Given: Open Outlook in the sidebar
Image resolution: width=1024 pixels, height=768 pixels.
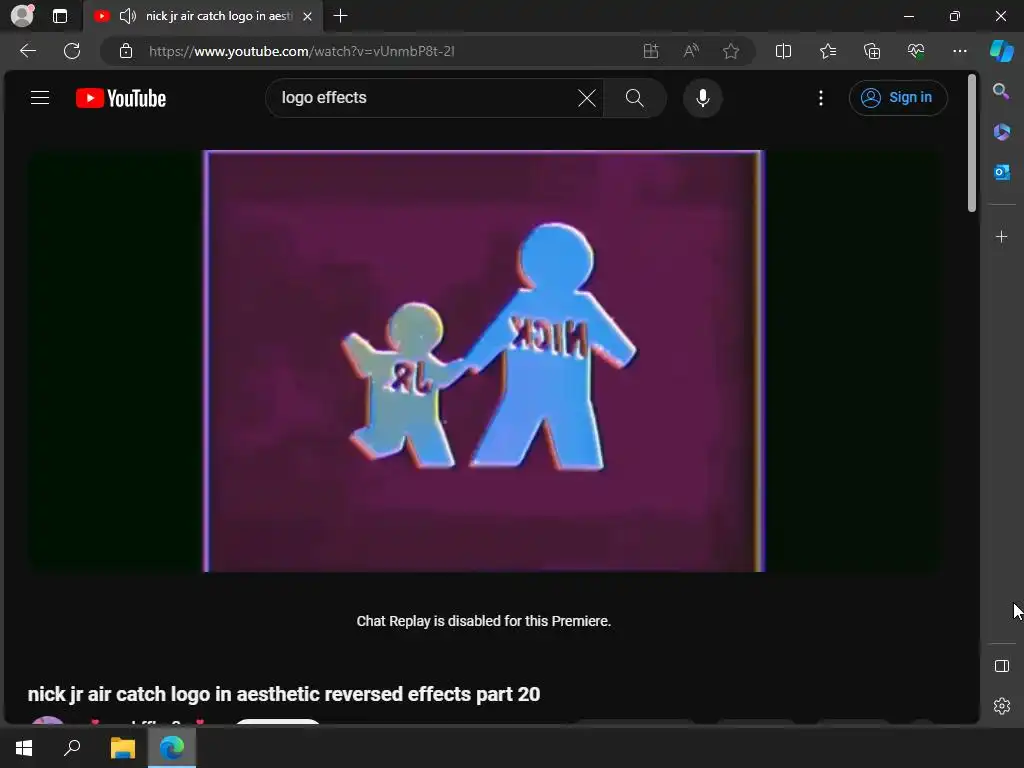Looking at the screenshot, I should coord(1001,172).
